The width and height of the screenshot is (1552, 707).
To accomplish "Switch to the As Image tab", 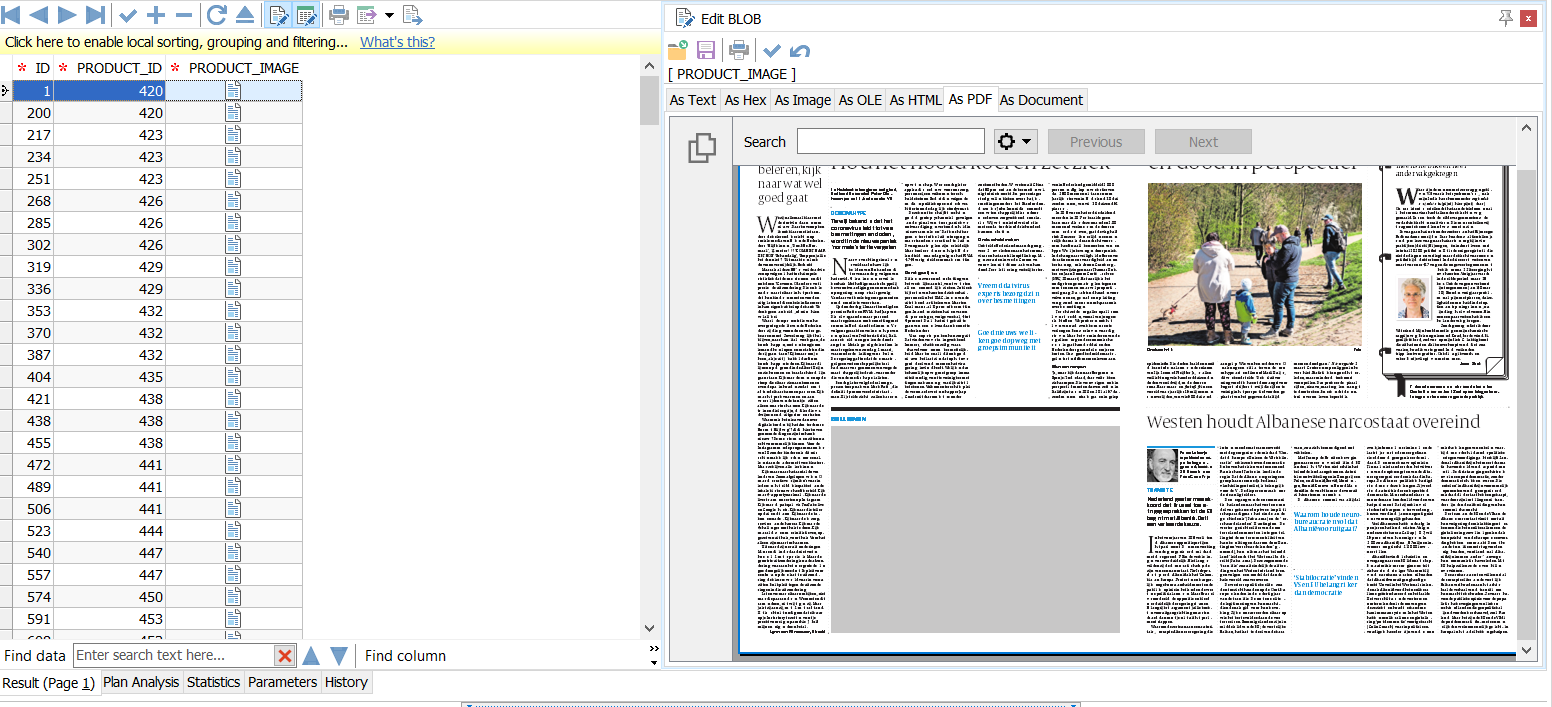I will [x=802, y=100].
